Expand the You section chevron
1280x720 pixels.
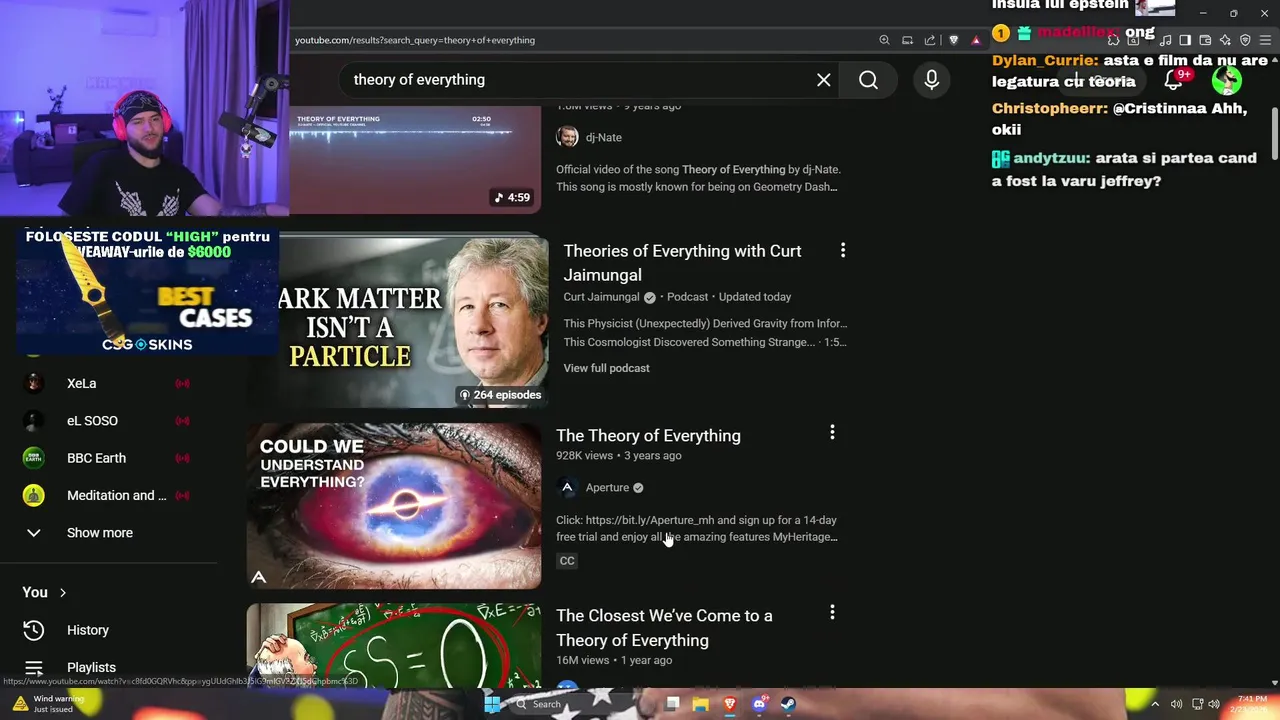(62, 593)
